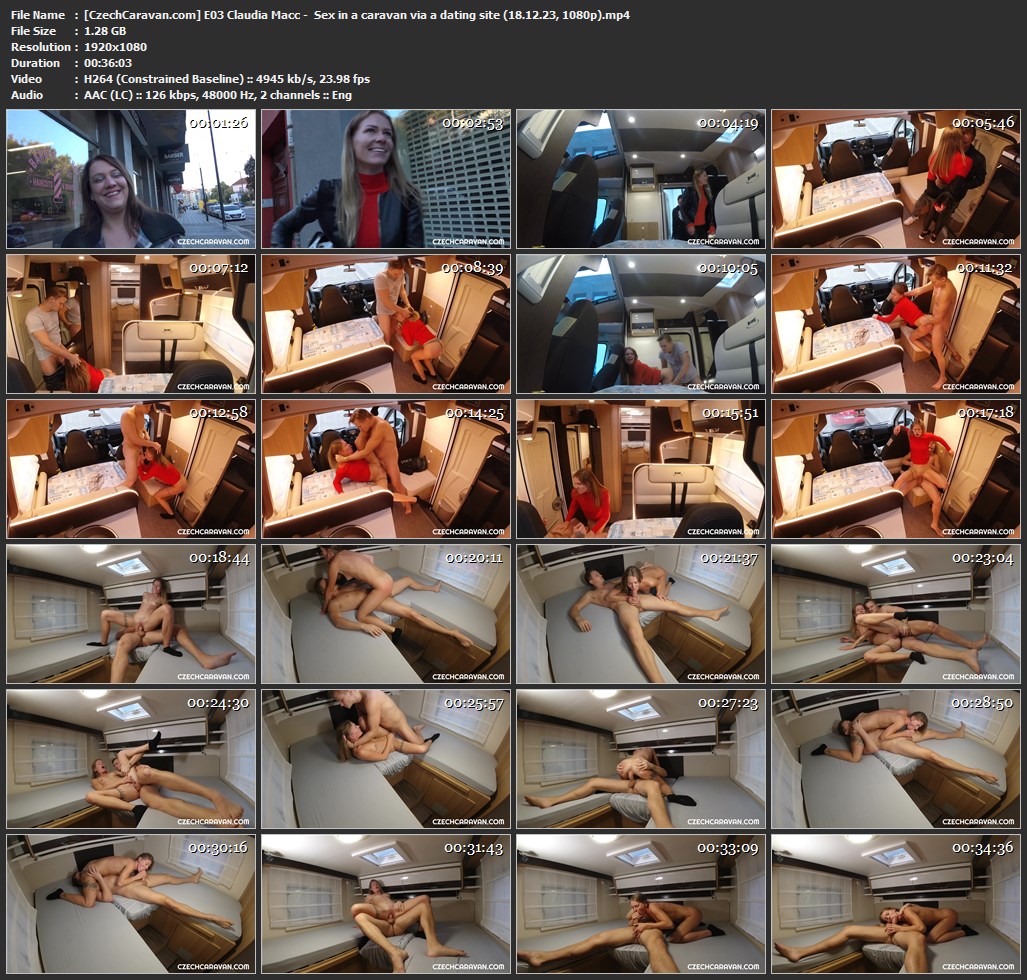
Task: Open the thumbnail timestamped 00:04:19
Action: point(641,179)
